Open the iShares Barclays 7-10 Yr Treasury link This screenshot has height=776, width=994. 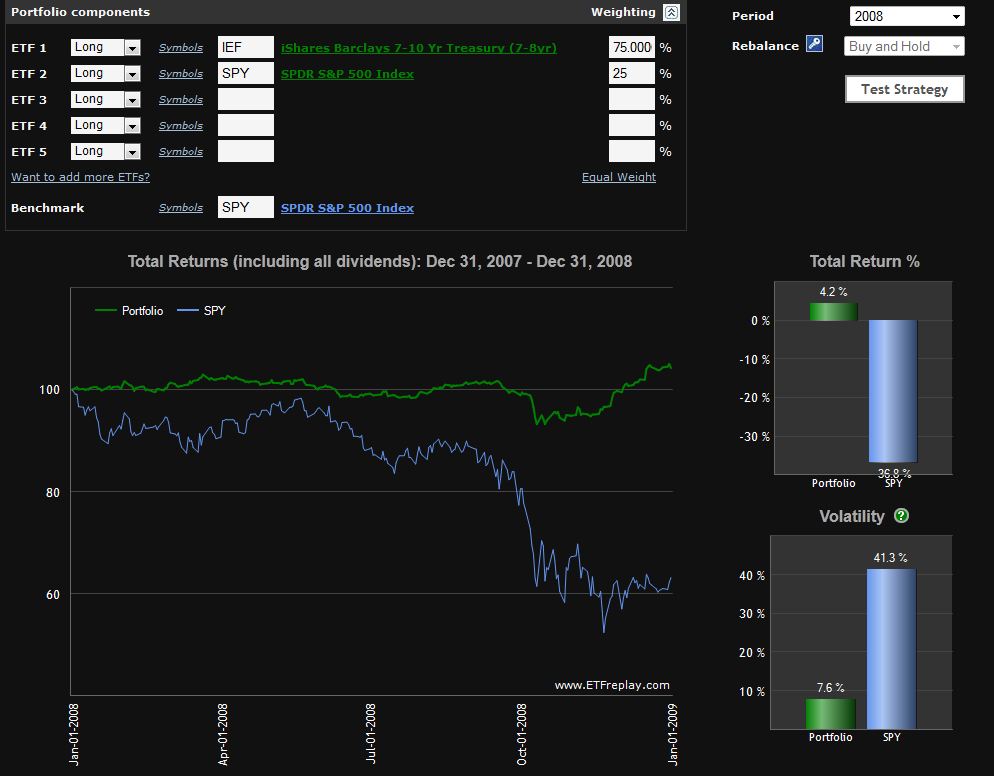[419, 48]
